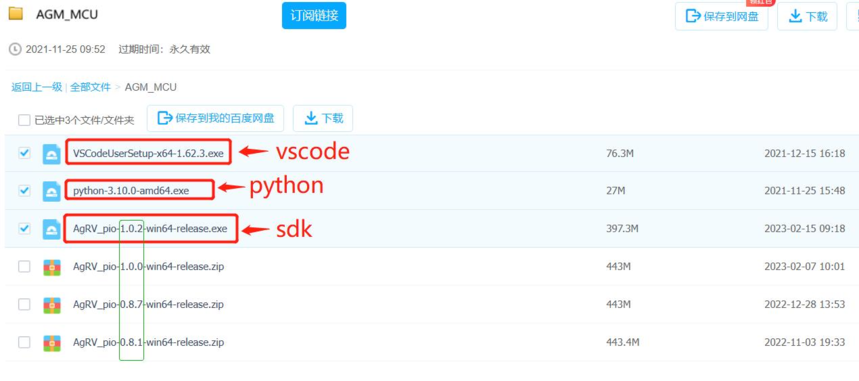Uncheck the python-3.10.0-amd64.exe checkbox
Image resolution: width=859 pixels, height=381 pixels.
(24, 191)
